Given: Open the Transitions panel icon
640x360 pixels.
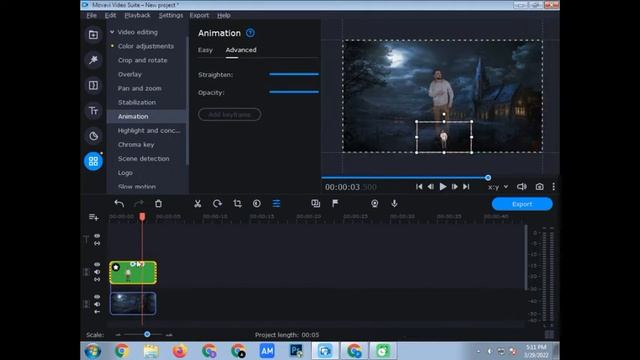Looking at the screenshot, I should [x=93, y=85].
